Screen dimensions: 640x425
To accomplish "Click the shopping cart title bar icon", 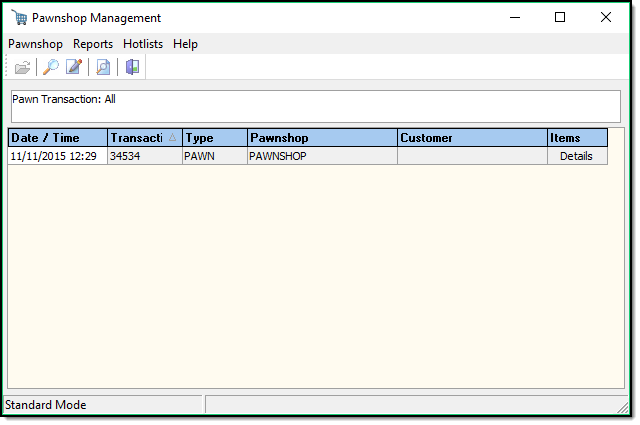I will tap(18, 18).
